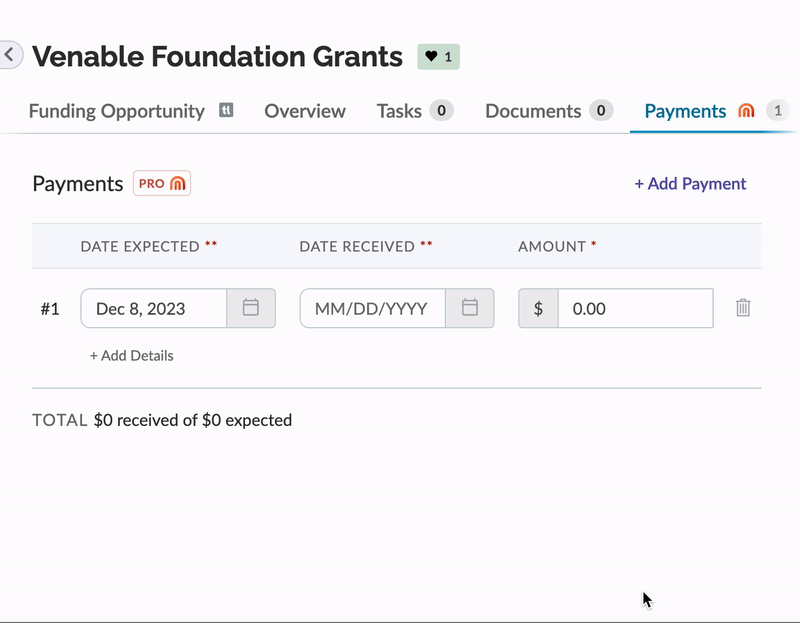This screenshot has height=623, width=800.
Task: Click the + Add Payment link
Action: (x=690, y=184)
